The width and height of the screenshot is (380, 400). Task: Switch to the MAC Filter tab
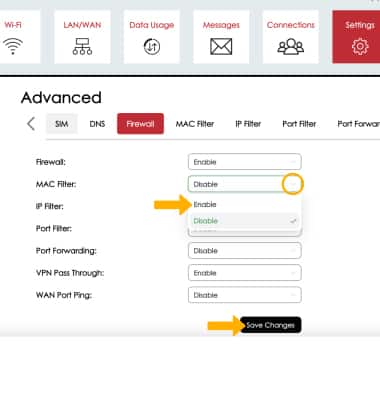pos(195,124)
